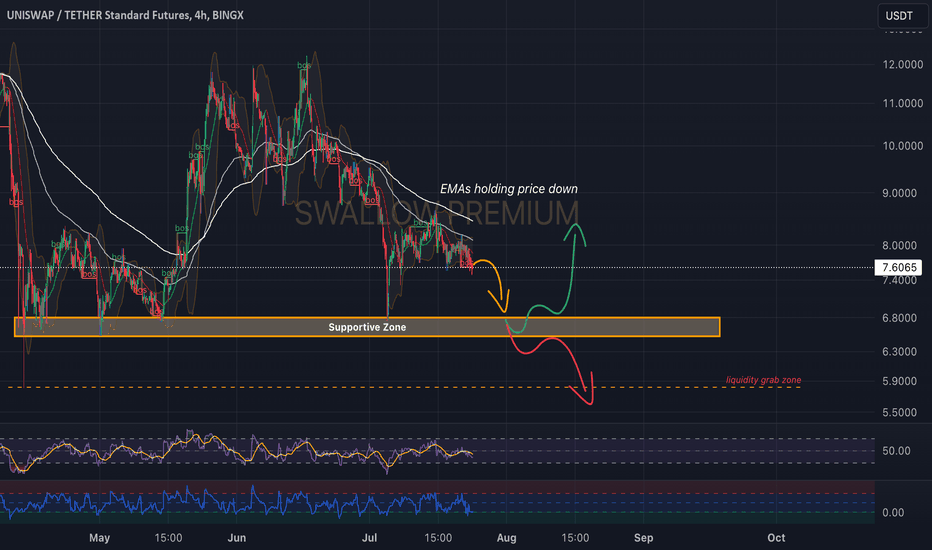Click the 50.00 RSI scale label
This screenshot has height=550, width=932.
[896, 451]
